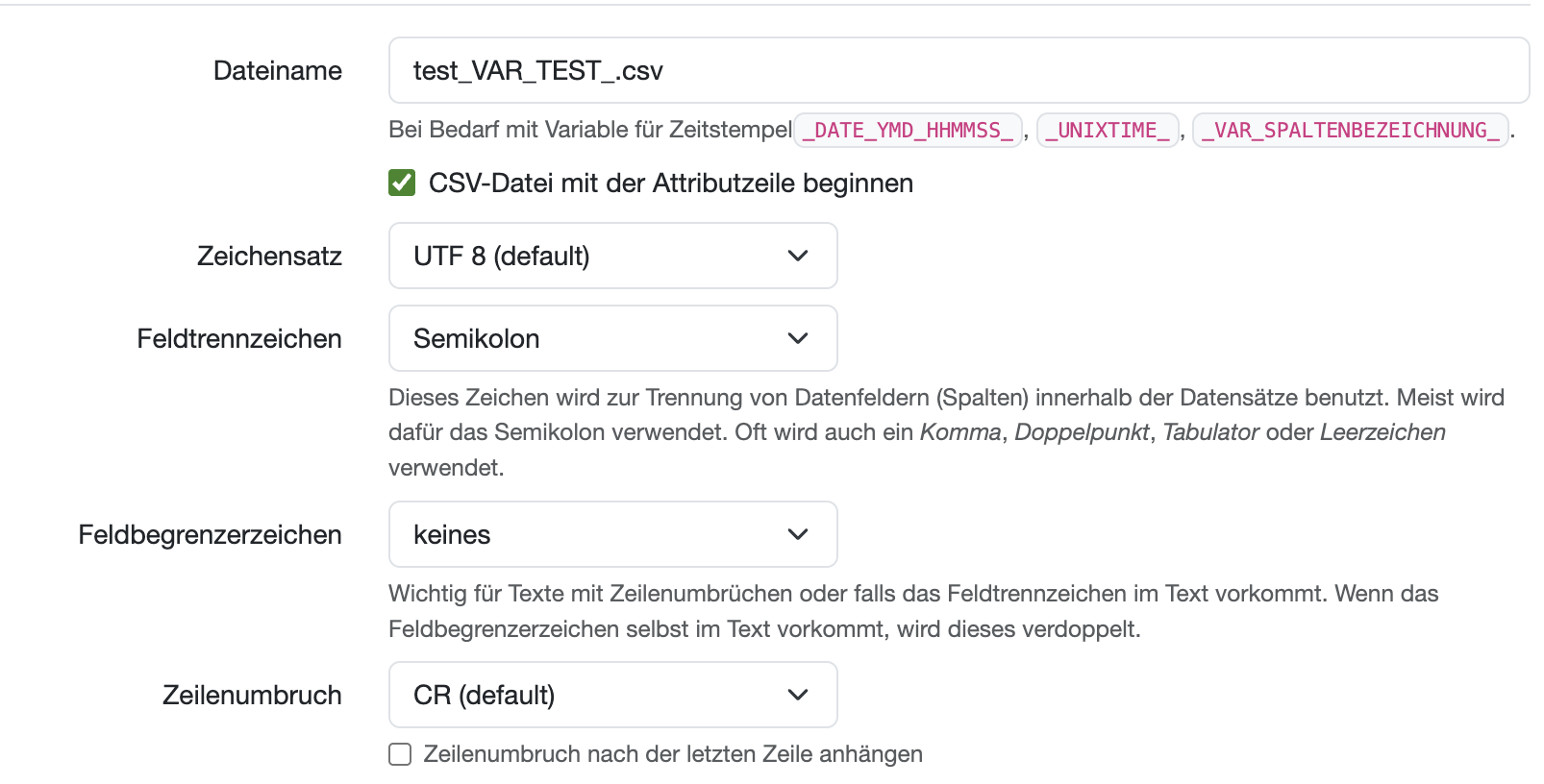Click the 'Feldtrennzeichen' field label
The image size is (1544, 784).
[x=238, y=338]
